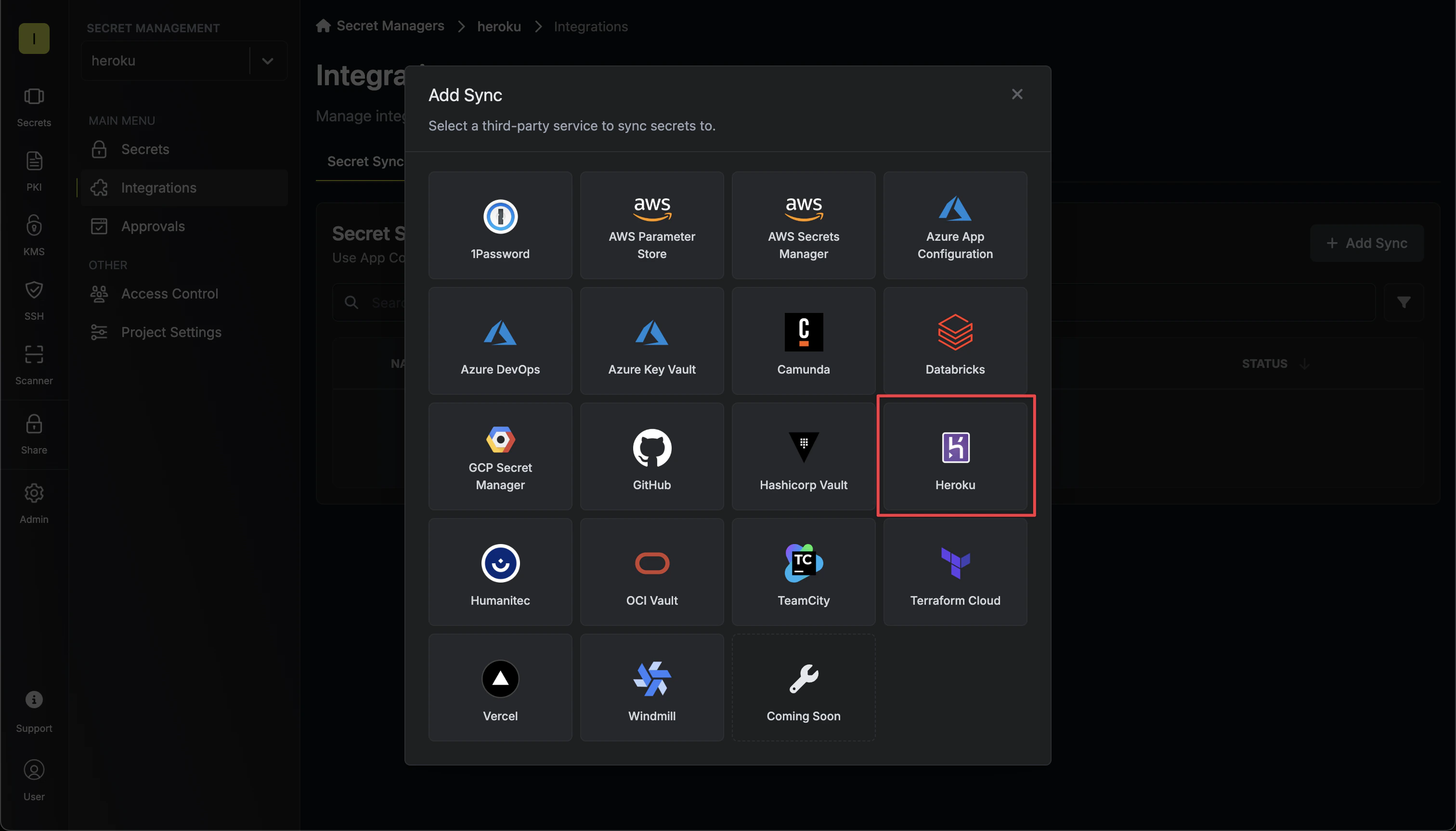1456x831 pixels.
Task: Select the Windmill integration
Action: coord(652,687)
